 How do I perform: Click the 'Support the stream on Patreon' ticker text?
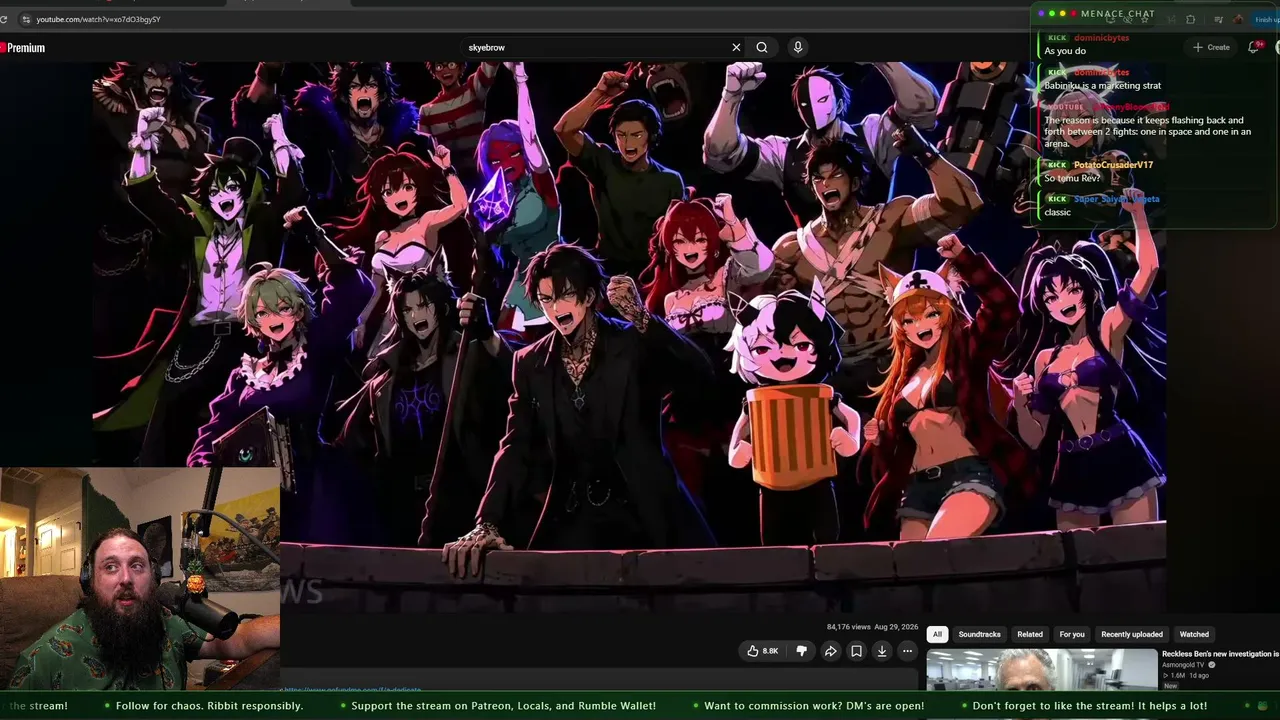tap(503, 706)
